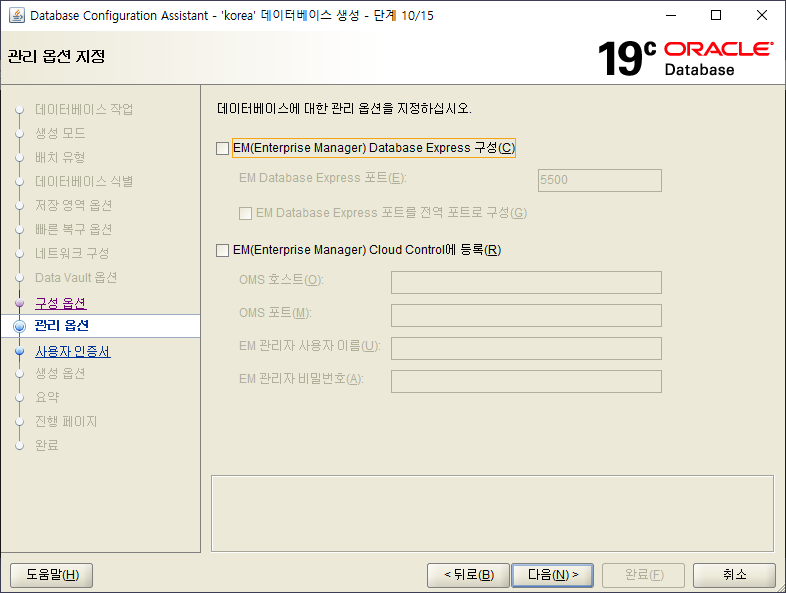Click 네트워크 구성 step text
Image resolution: width=786 pixels, height=593 pixels.
coord(72,254)
